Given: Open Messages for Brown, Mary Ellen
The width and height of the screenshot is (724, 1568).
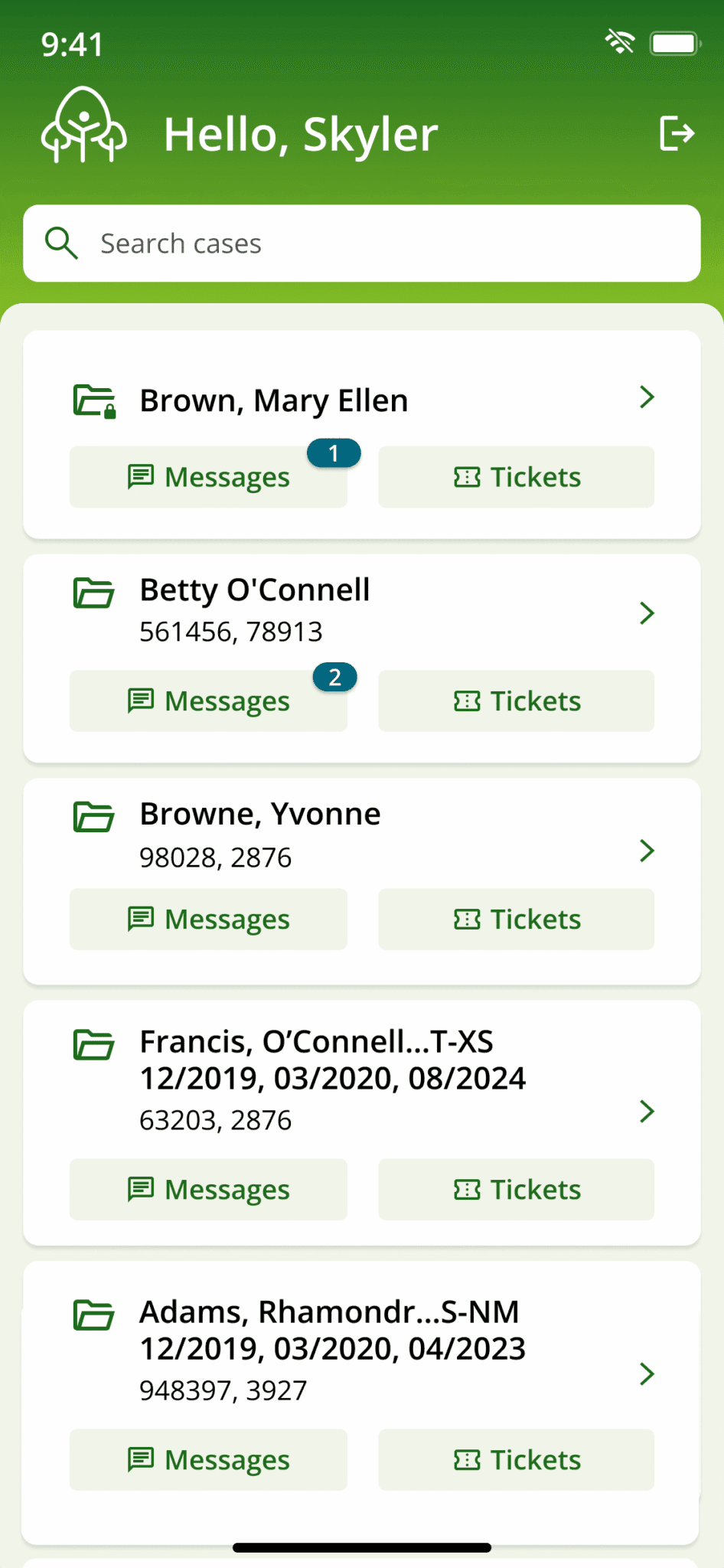Looking at the screenshot, I should (208, 477).
